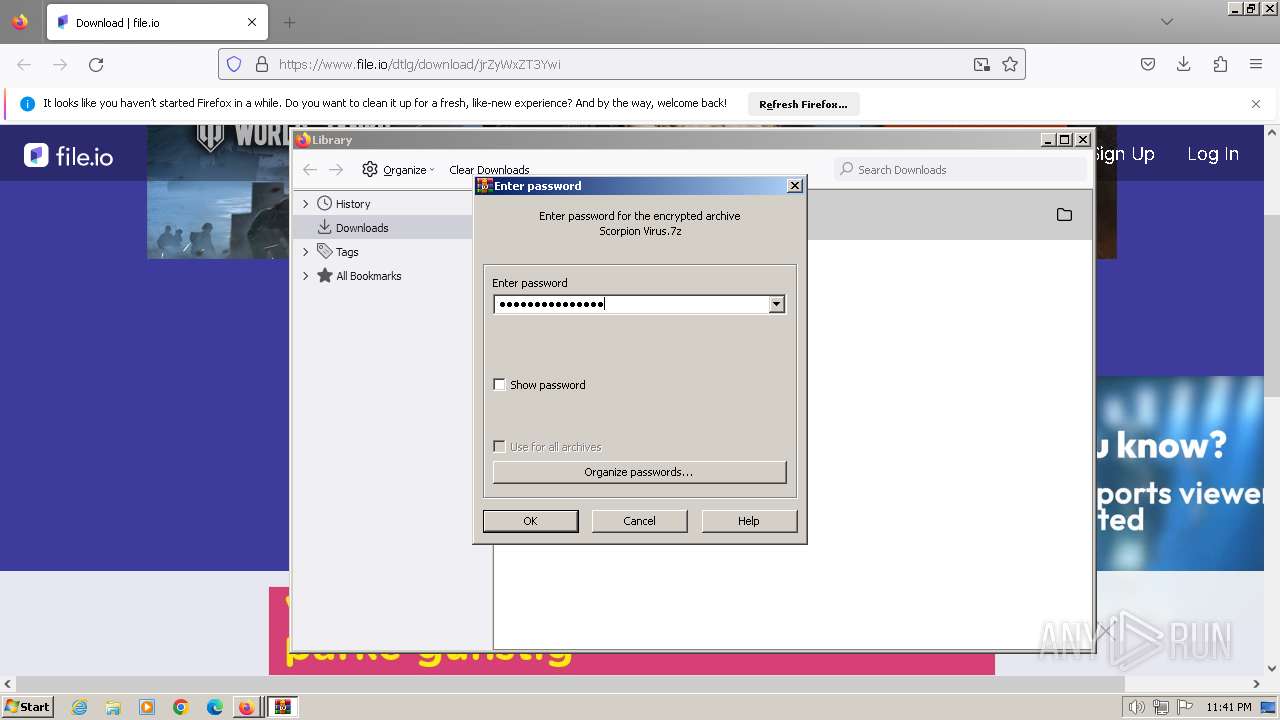Click the World of Tanks advertisement banner
1280x720 pixels.
click(219, 192)
